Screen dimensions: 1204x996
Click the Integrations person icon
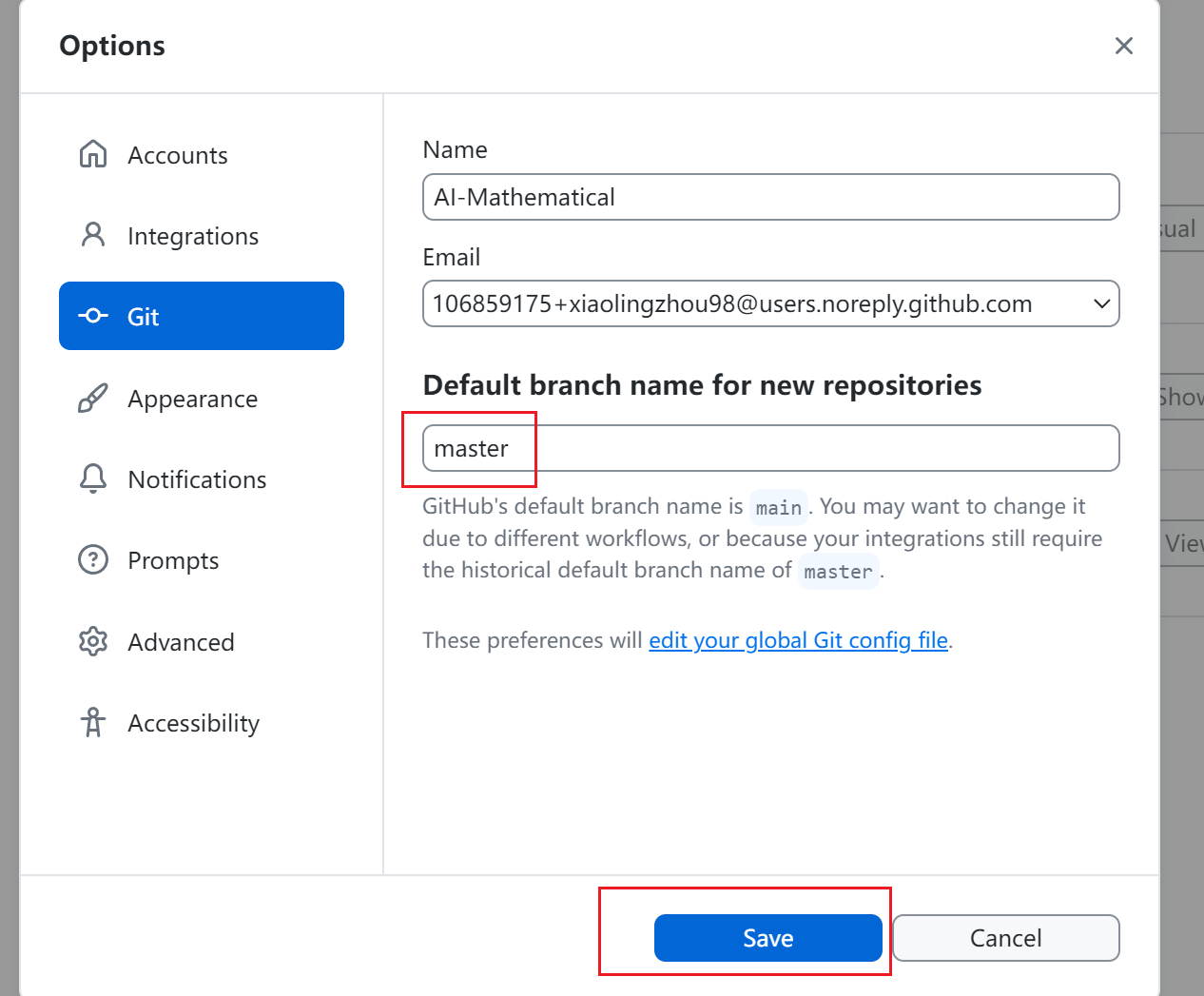93,235
